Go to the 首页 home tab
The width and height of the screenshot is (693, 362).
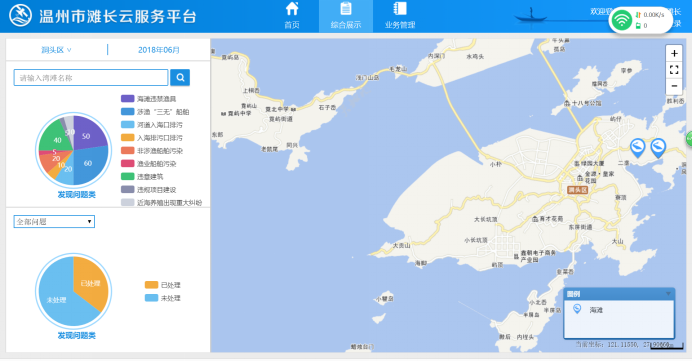[292, 15]
